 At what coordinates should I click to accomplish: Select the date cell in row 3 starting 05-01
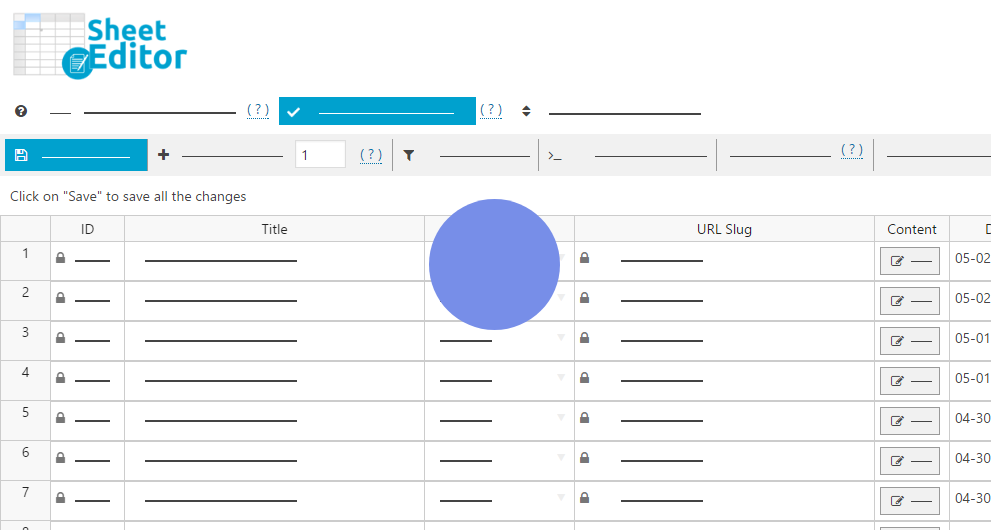(971, 340)
